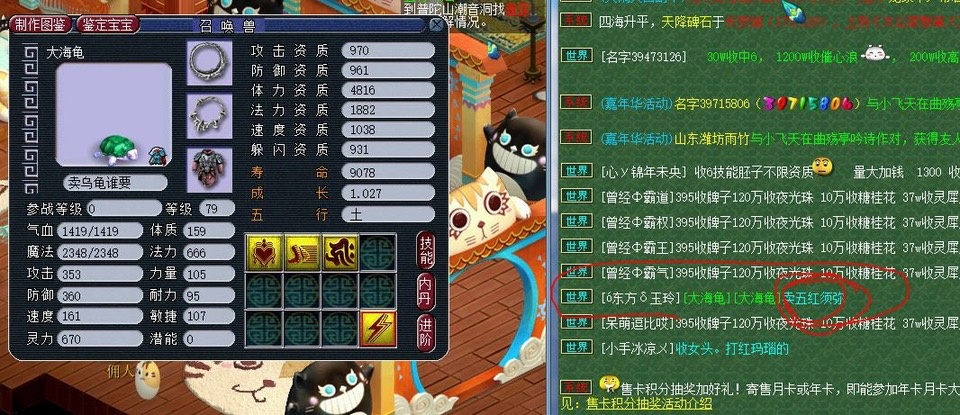Click the empty skill slot beside third skill
This screenshot has width=960, height=415.
378,252
